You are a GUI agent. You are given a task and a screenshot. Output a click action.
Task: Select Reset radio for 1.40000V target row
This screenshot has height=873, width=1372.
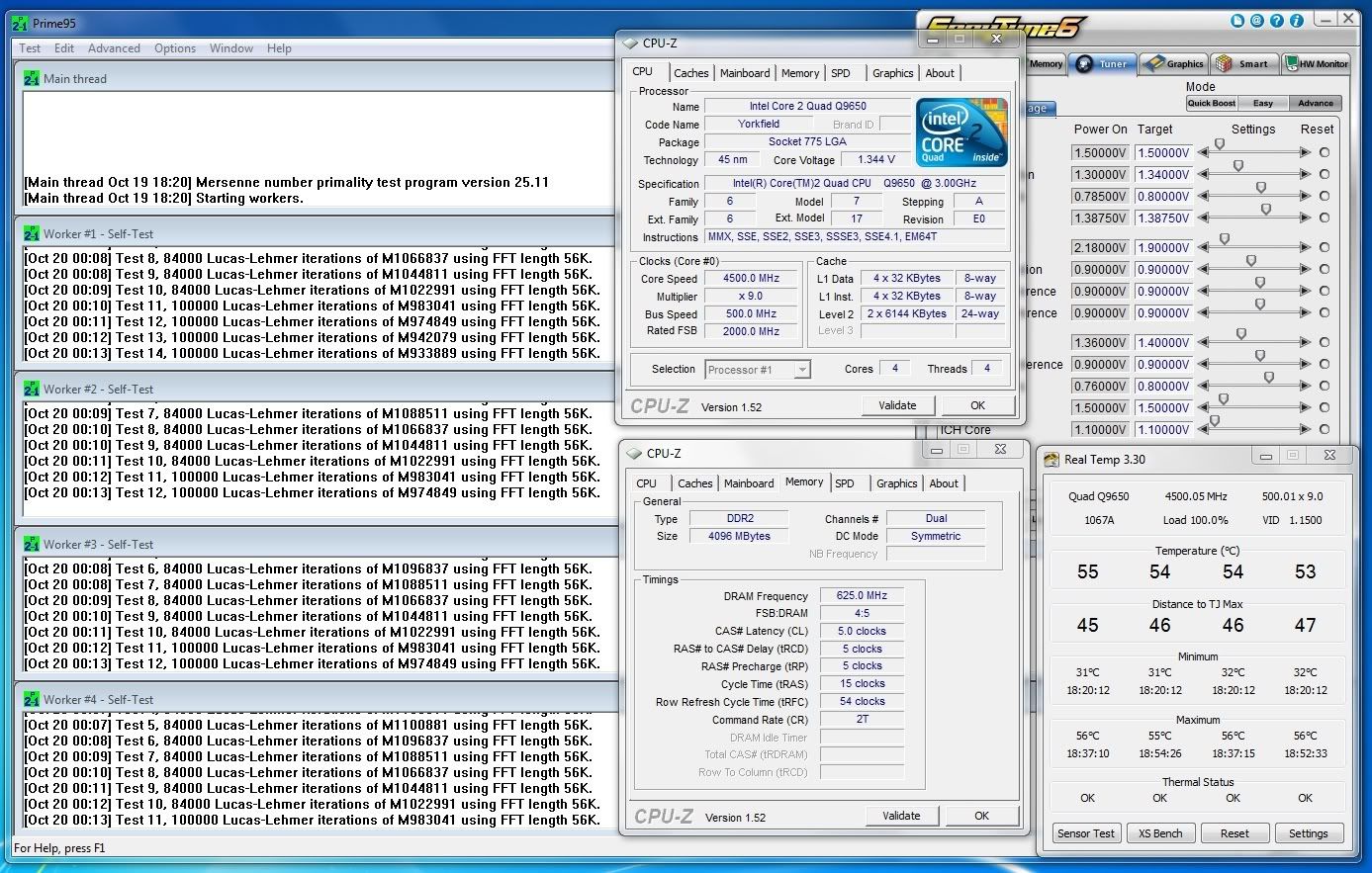click(1325, 343)
